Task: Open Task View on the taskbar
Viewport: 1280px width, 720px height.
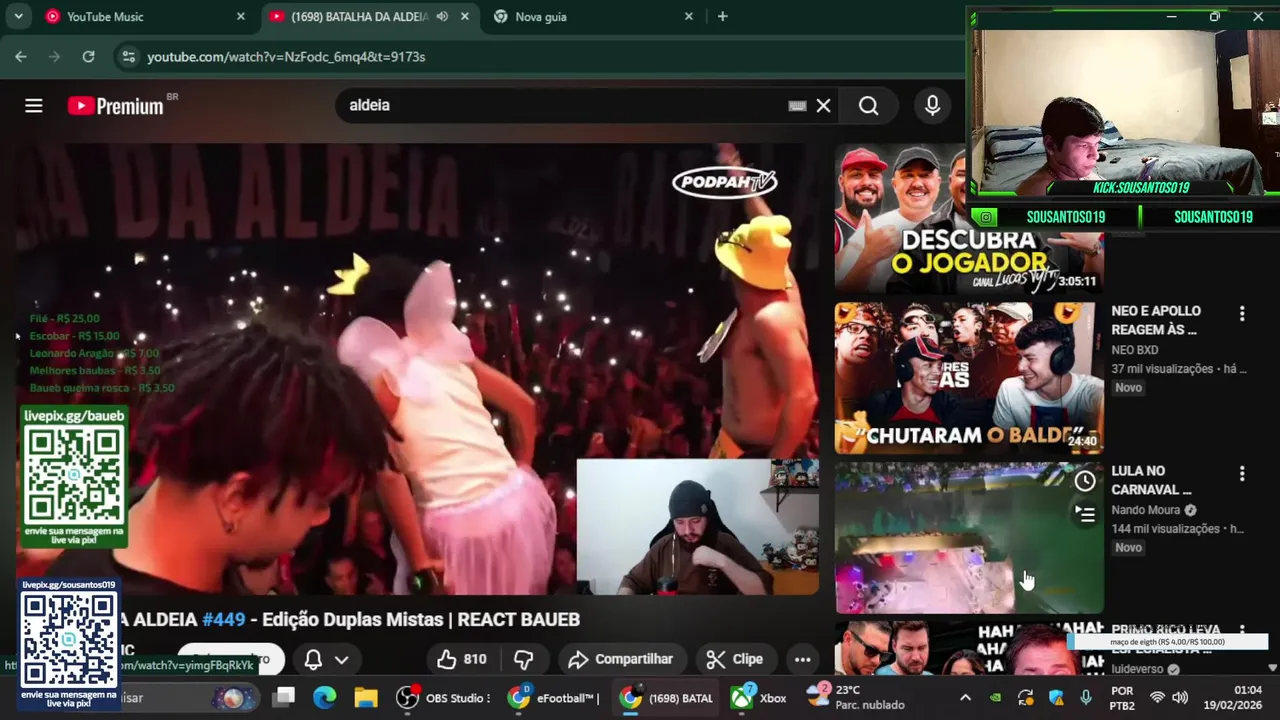Action: 285,698
